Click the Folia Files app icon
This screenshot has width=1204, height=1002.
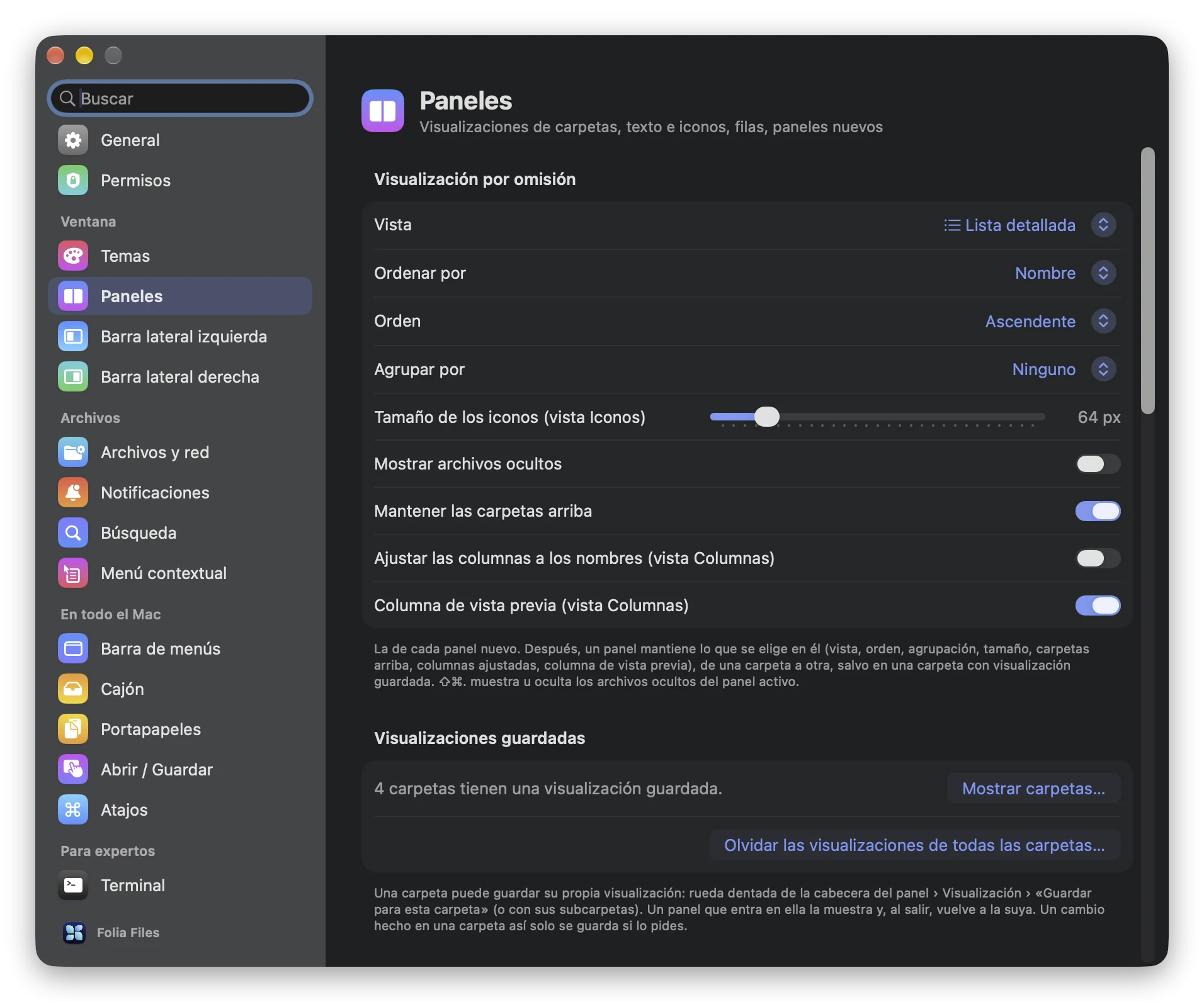point(74,933)
